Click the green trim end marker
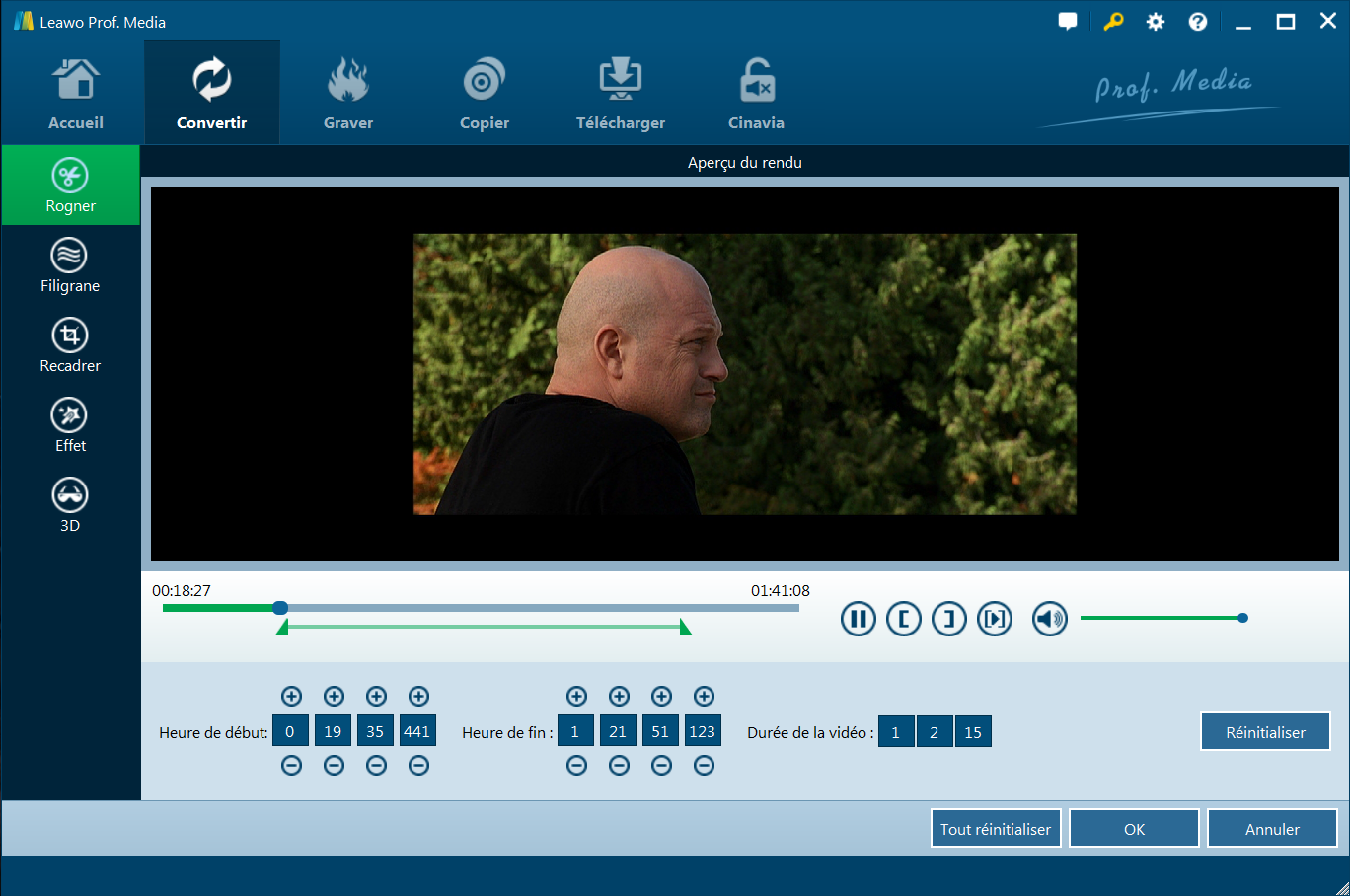 tap(686, 628)
